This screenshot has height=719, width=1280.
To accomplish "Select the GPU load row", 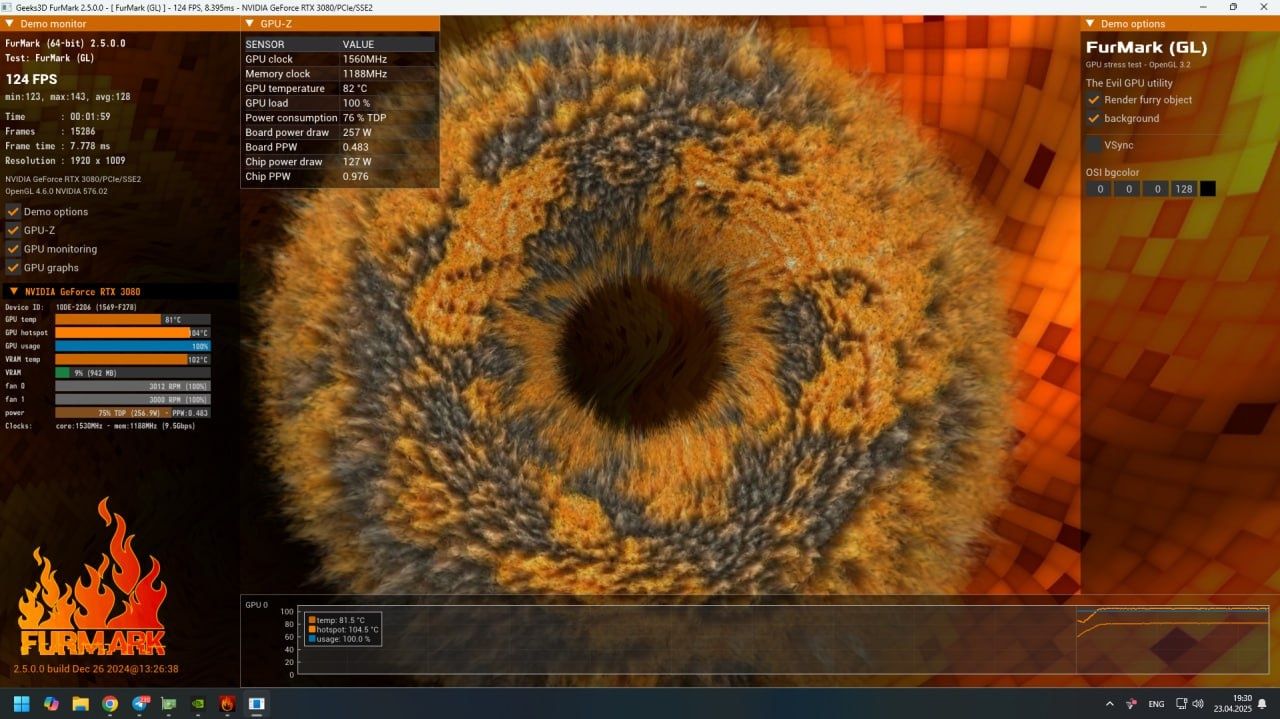I will pos(339,103).
